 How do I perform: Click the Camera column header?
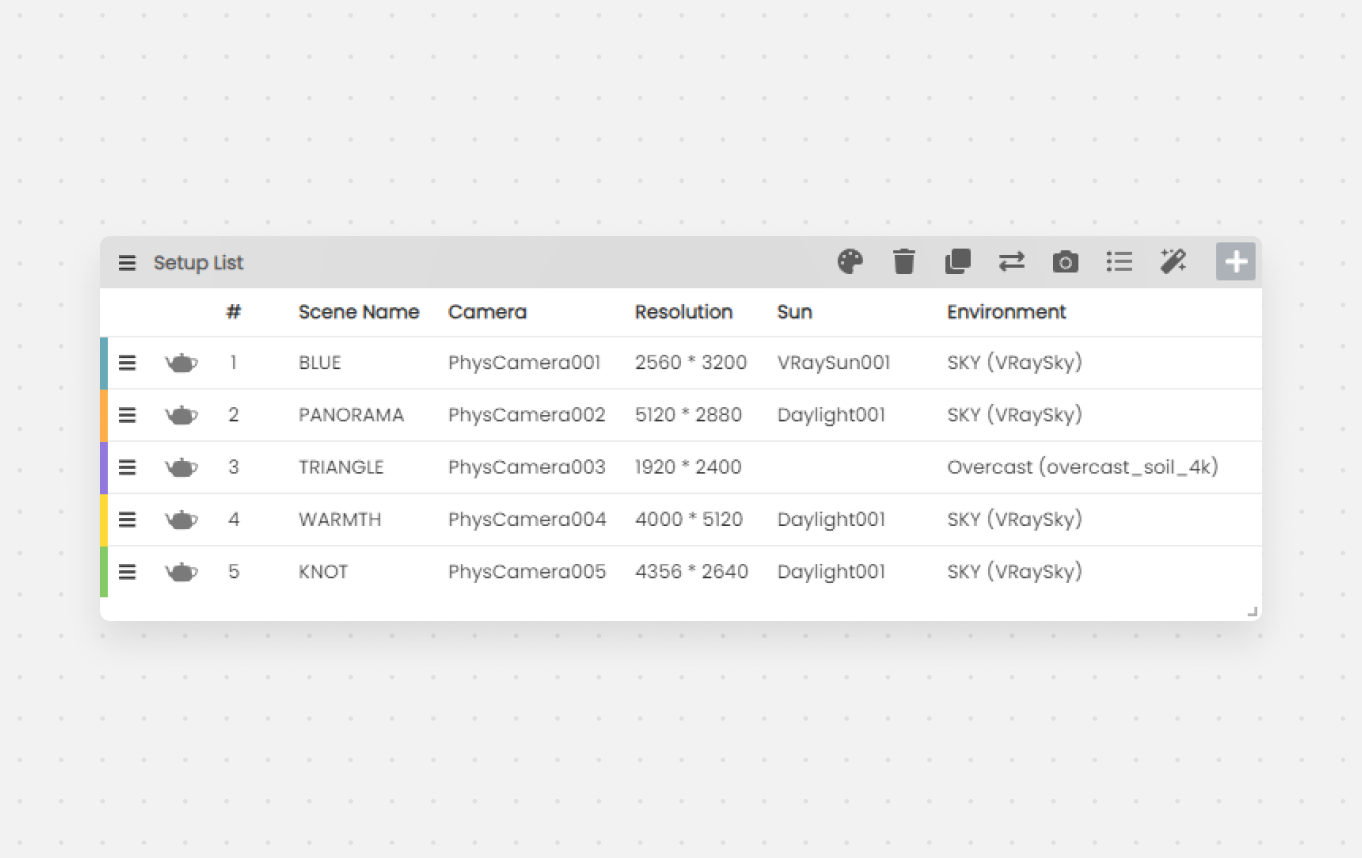tap(487, 312)
